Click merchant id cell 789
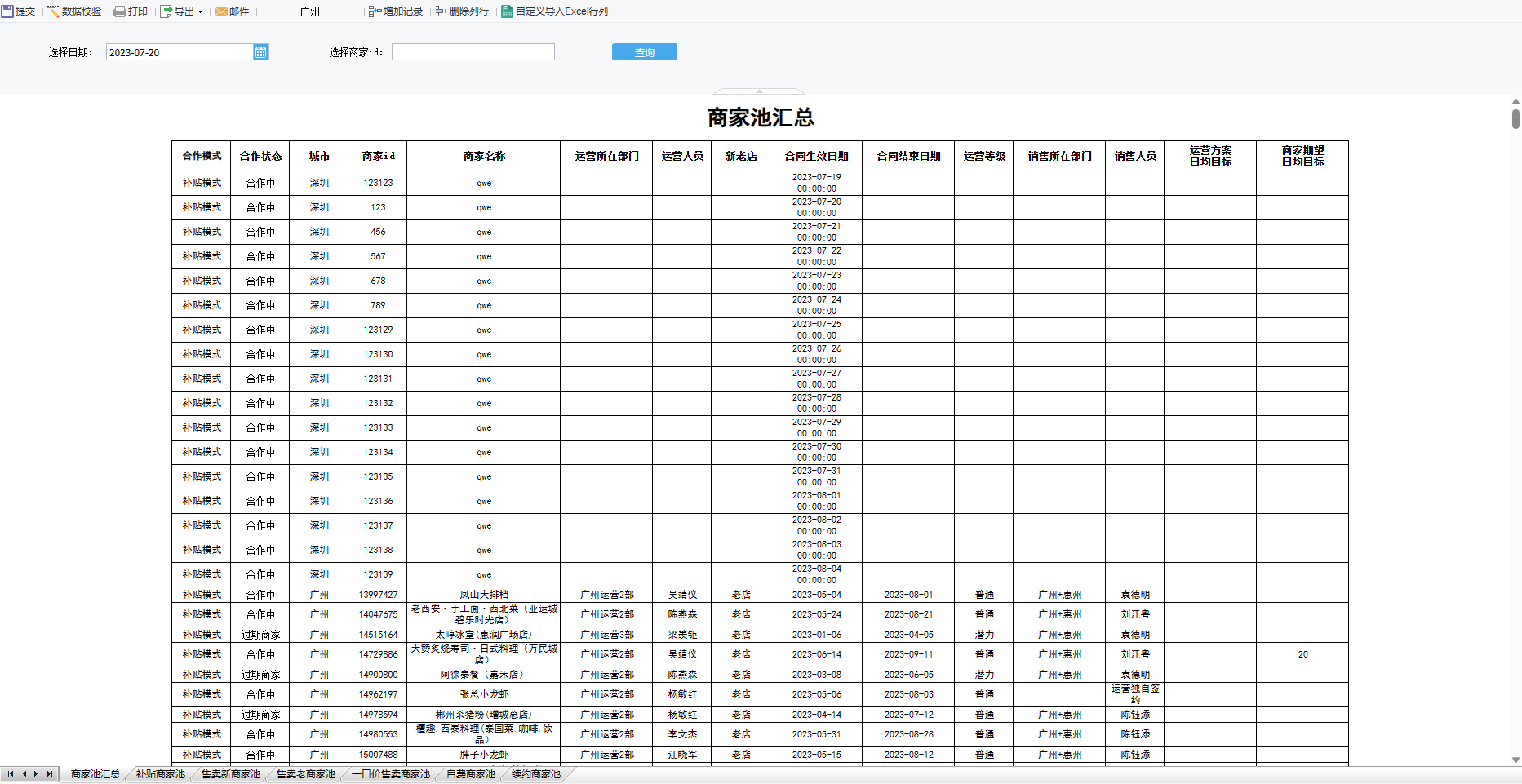The image size is (1522, 784). pos(378,305)
